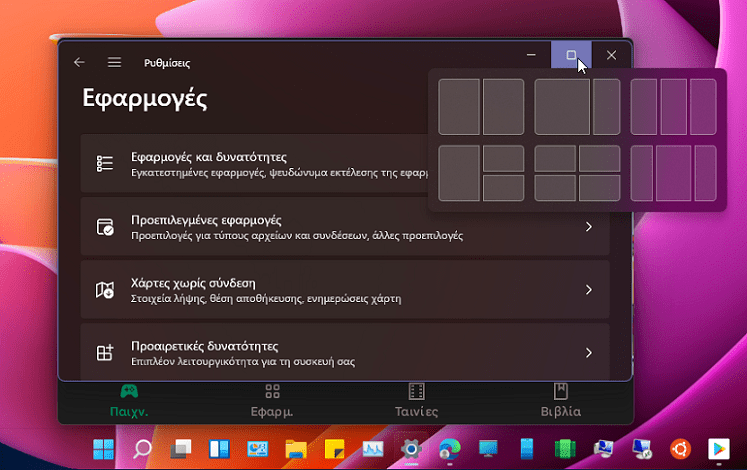Snap to bottom-left quadrant of four-grid layout
The height and width of the screenshot is (470, 747).
tap(555, 188)
